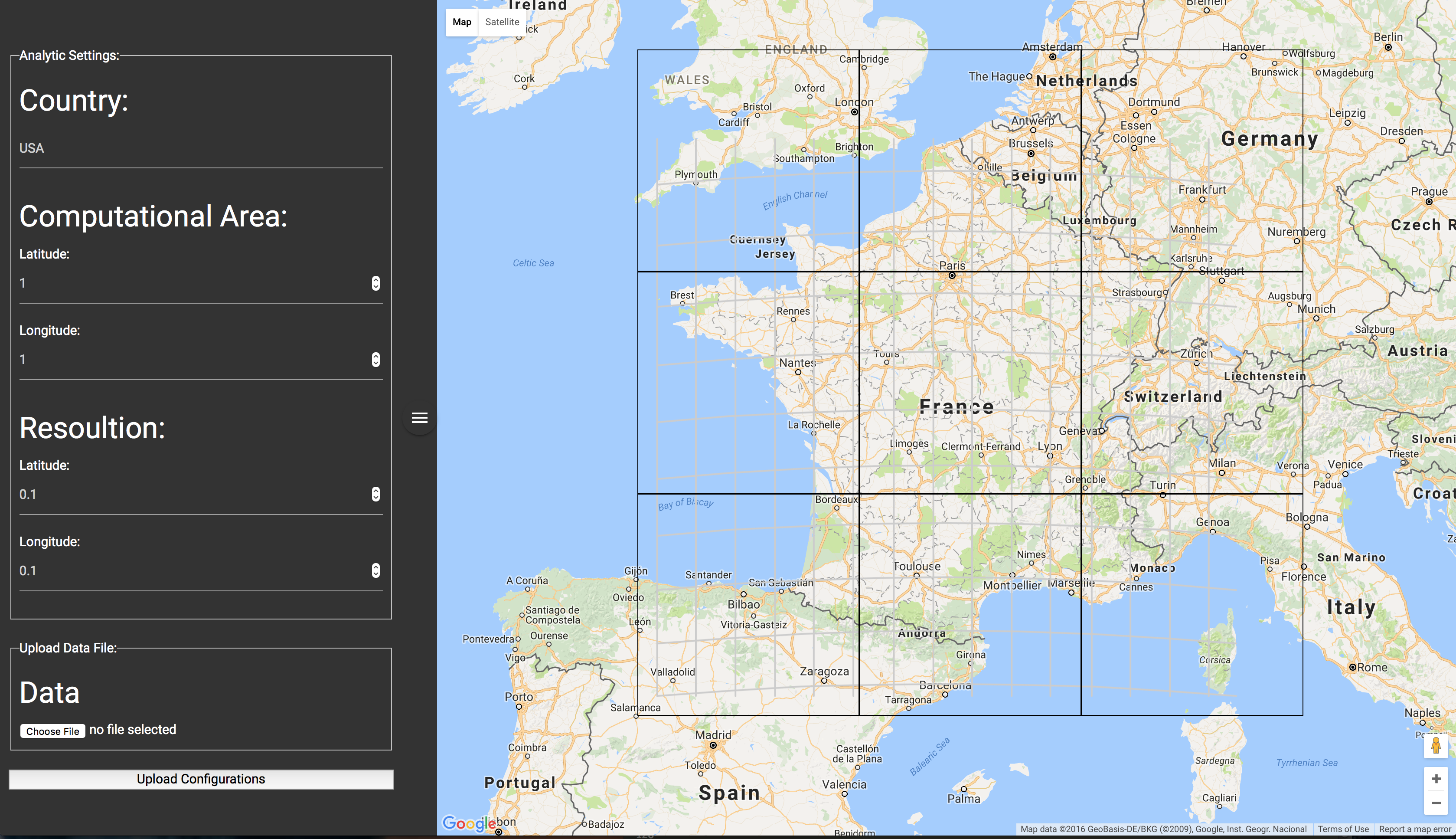The height and width of the screenshot is (839, 1456).
Task: Select the Map view tab
Action: point(461,22)
